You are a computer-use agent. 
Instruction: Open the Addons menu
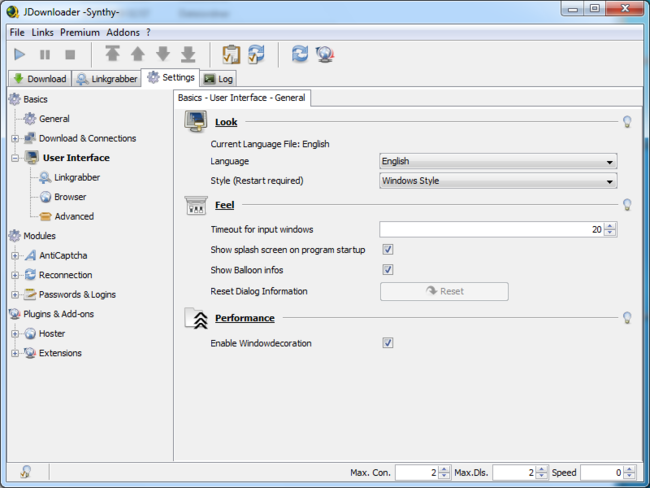[123, 32]
